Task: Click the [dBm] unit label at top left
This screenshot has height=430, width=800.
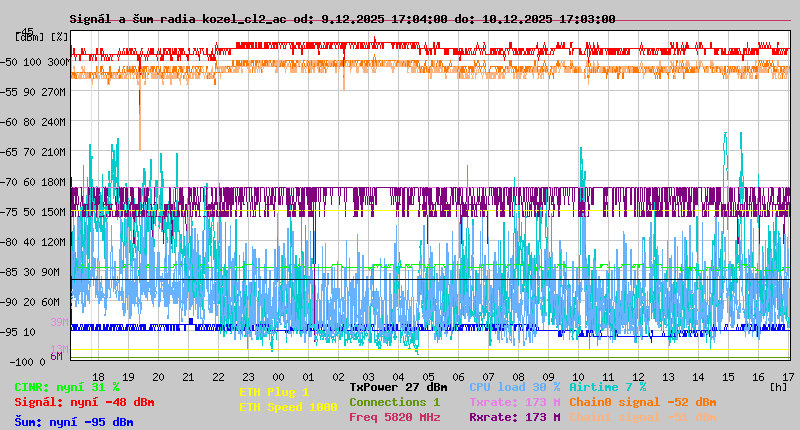Action: tap(31, 37)
